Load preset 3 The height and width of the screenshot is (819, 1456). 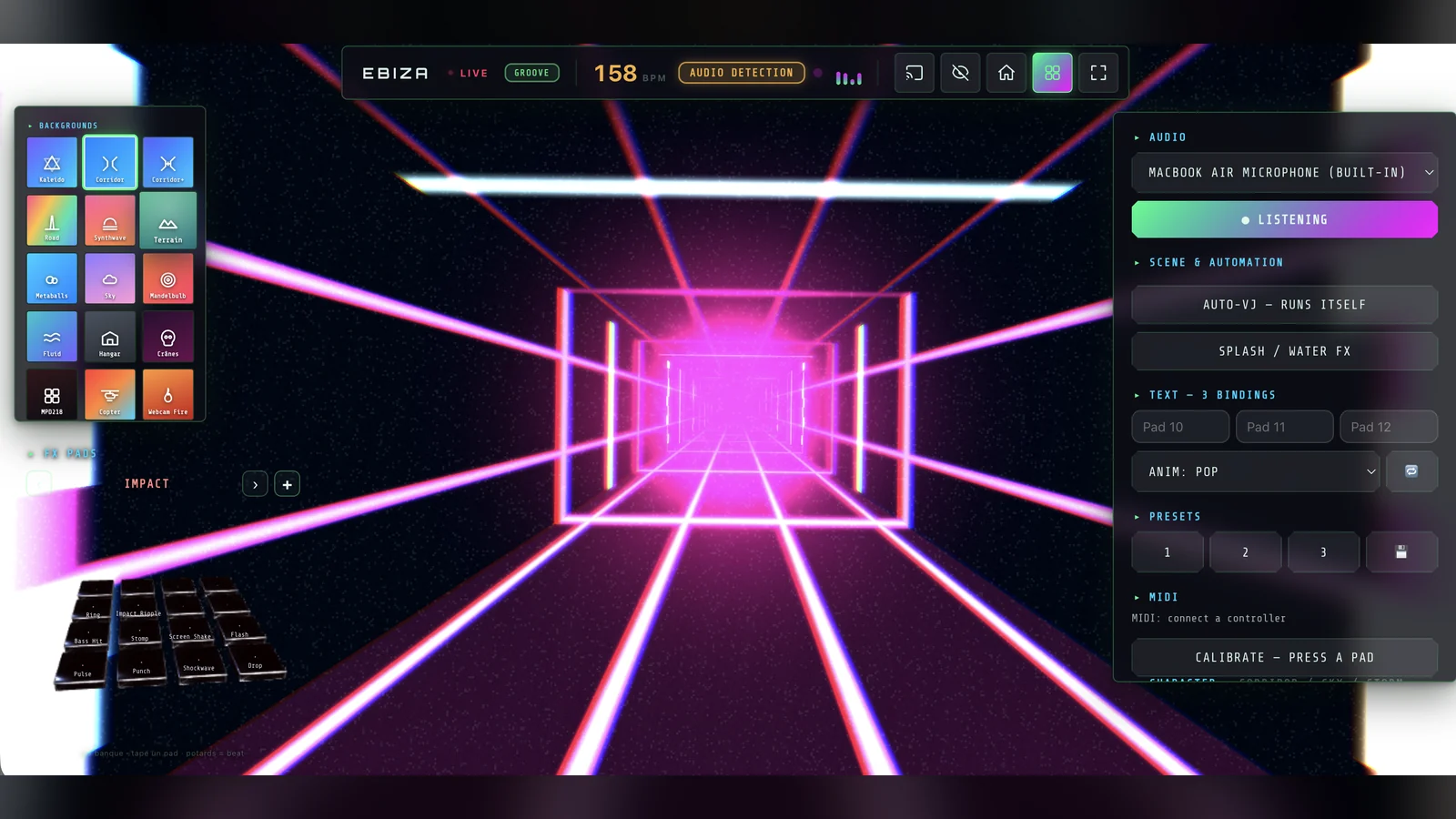(x=1324, y=552)
